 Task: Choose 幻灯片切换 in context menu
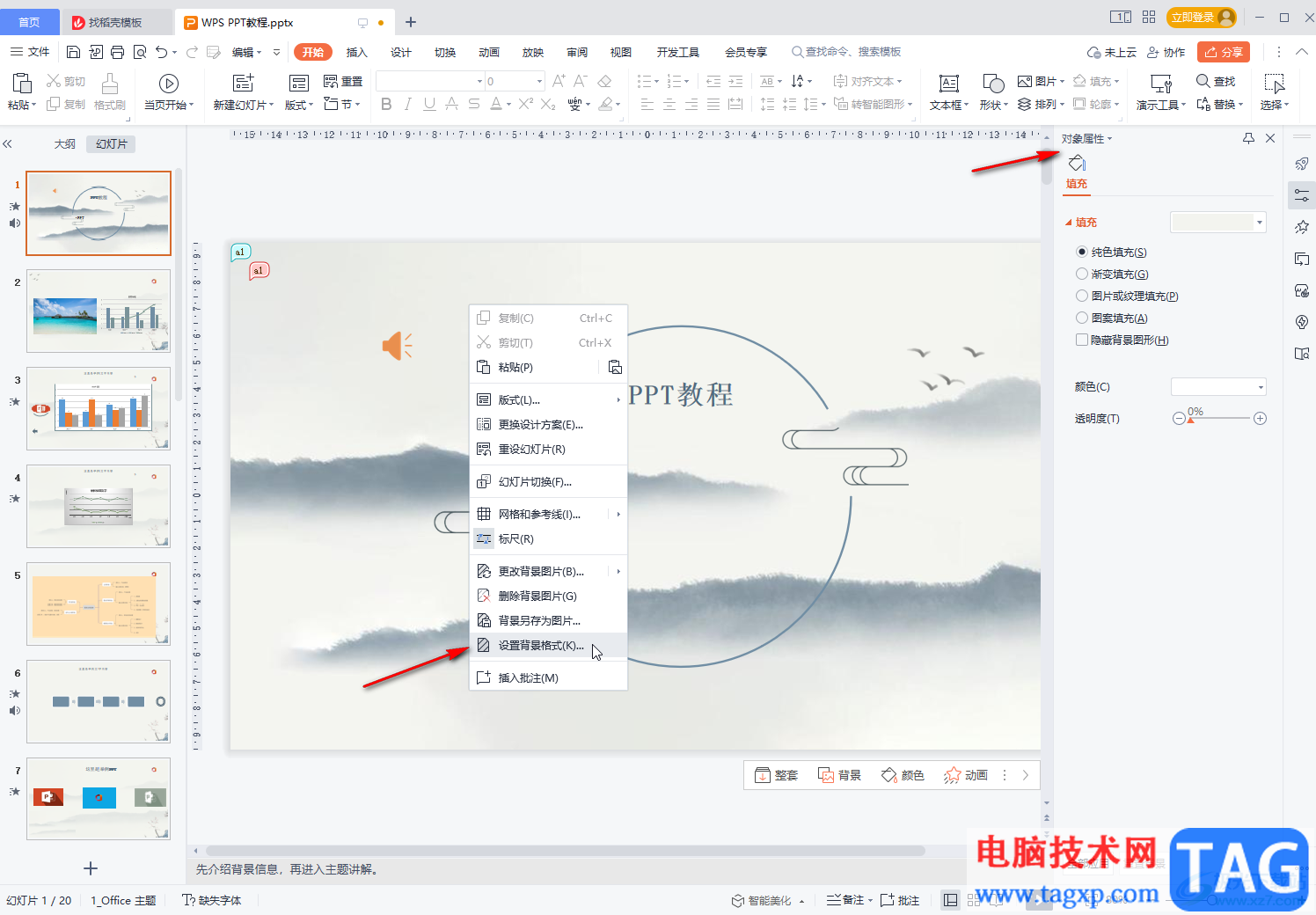(x=548, y=481)
